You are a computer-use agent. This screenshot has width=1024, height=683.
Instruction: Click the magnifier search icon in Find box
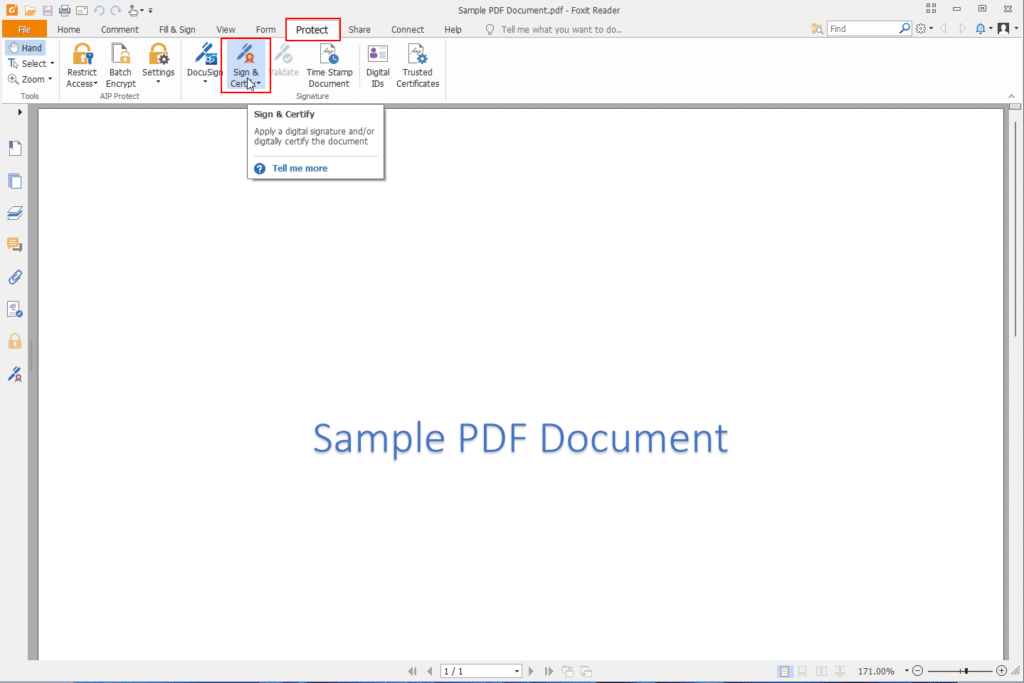[x=904, y=29]
